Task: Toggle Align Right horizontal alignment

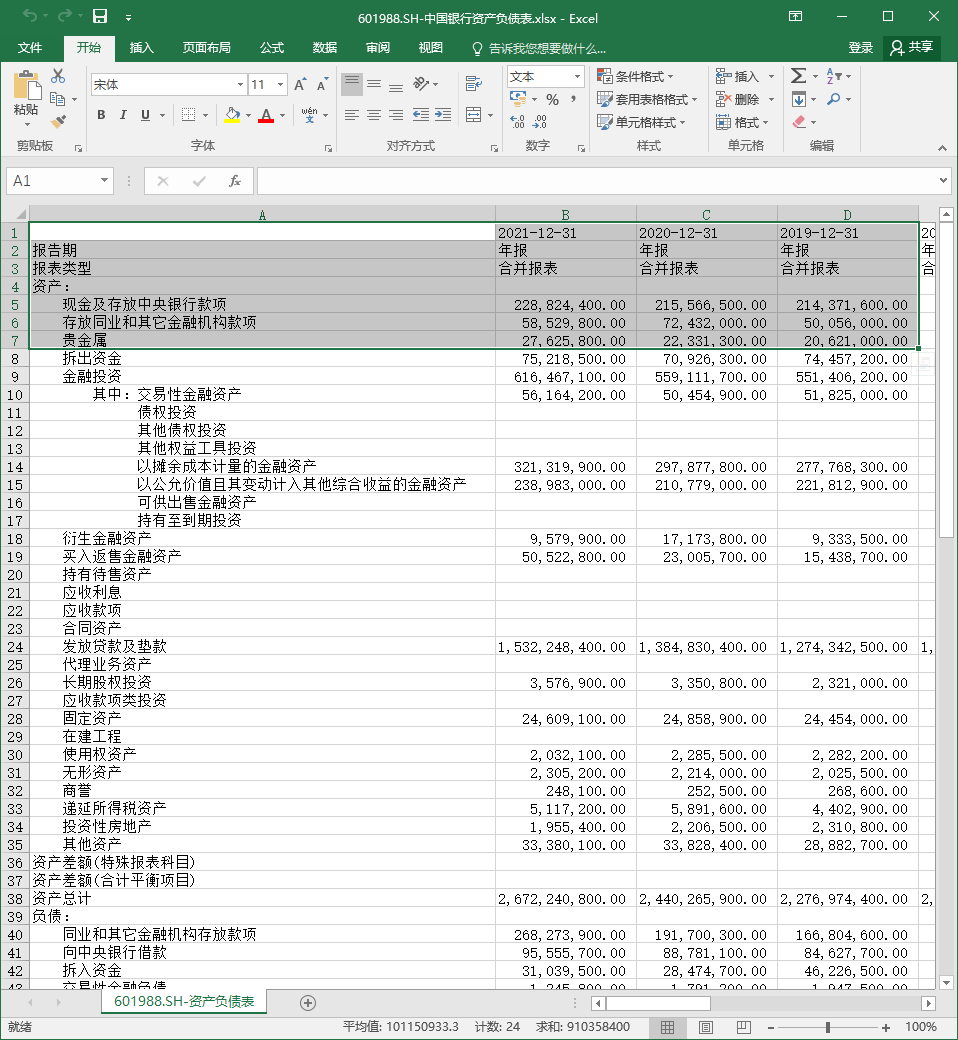Action: tap(396, 115)
